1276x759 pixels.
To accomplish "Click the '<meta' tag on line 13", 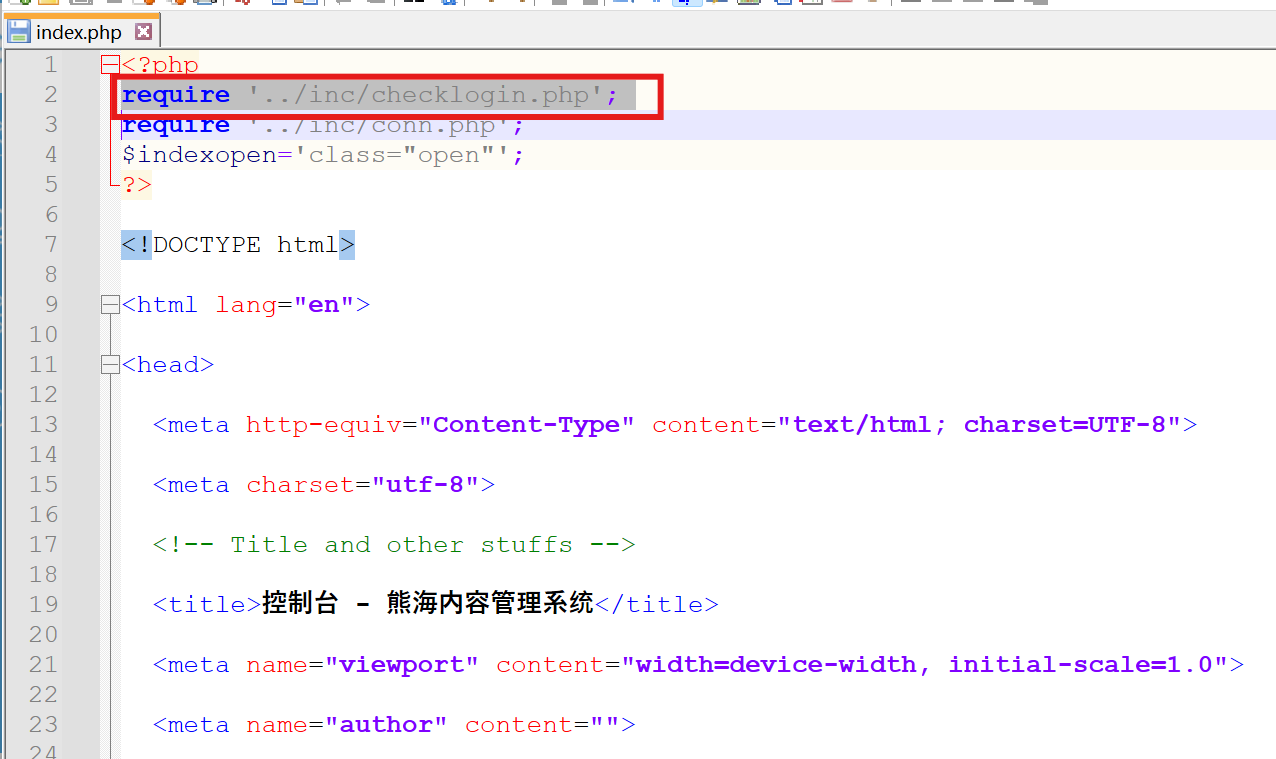I will pyautogui.click(x=191, y=425).
